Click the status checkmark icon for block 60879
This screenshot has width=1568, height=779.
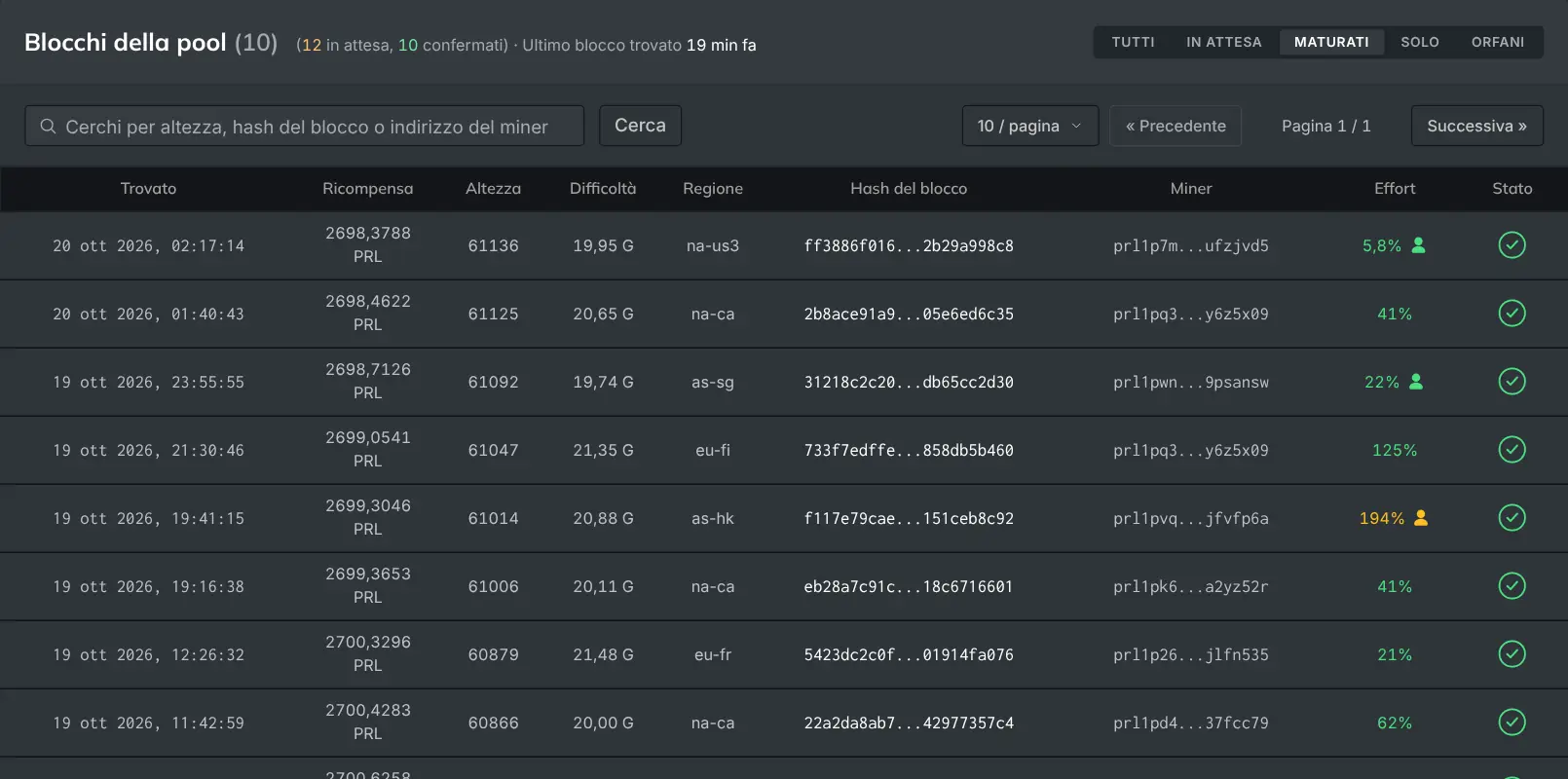click(x=1512, y=654)
